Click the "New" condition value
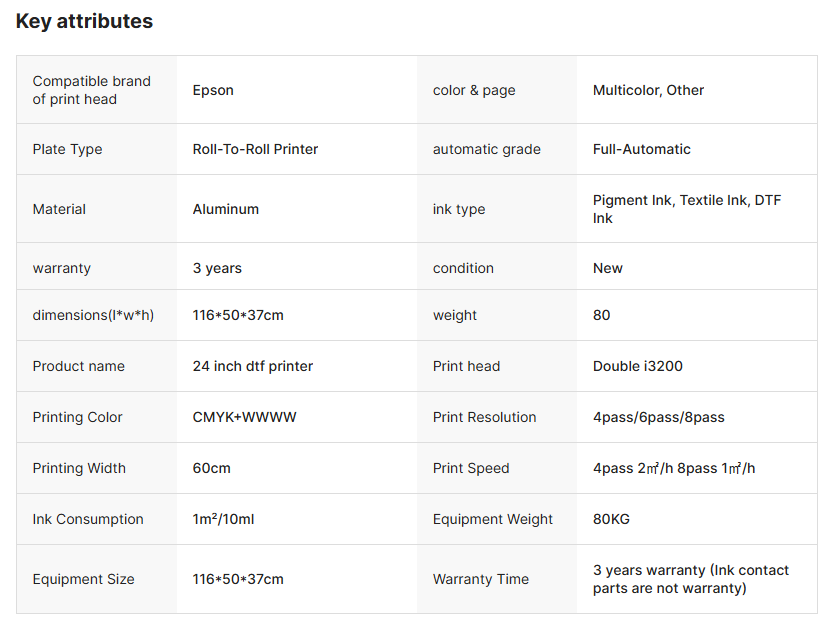 coord(607,268)
